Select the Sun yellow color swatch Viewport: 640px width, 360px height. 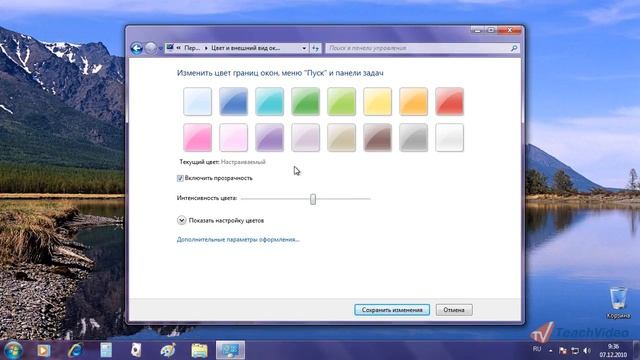pyautogui.click(x=378, y=101)
